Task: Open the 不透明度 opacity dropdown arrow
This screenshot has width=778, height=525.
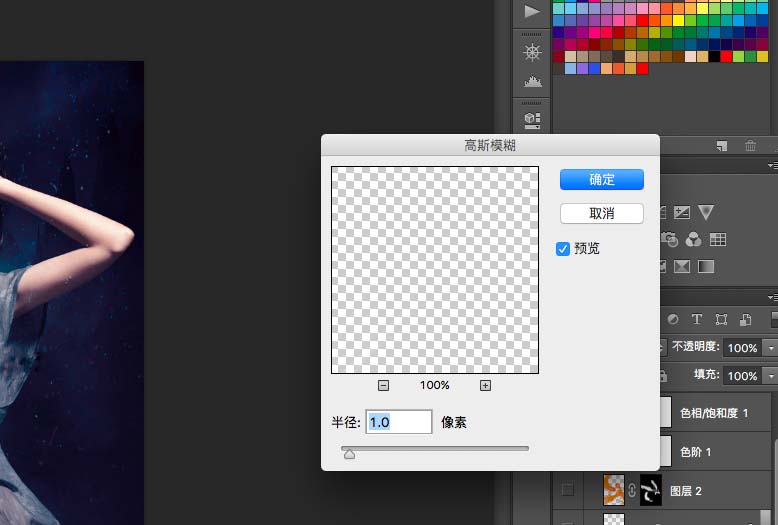Action: tap(771, 348)
